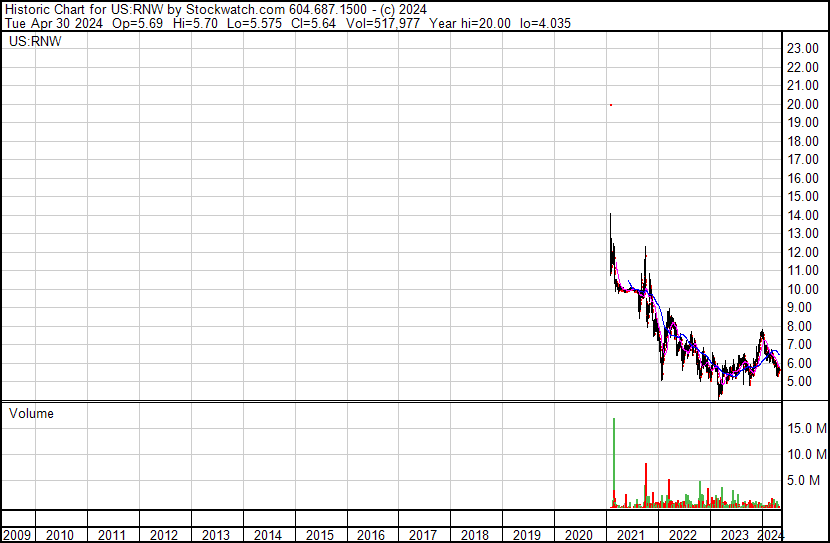The width and height of the screenshot is (830, 543).
Task: Click the red dot at 20.00 level
Action: 611,105
